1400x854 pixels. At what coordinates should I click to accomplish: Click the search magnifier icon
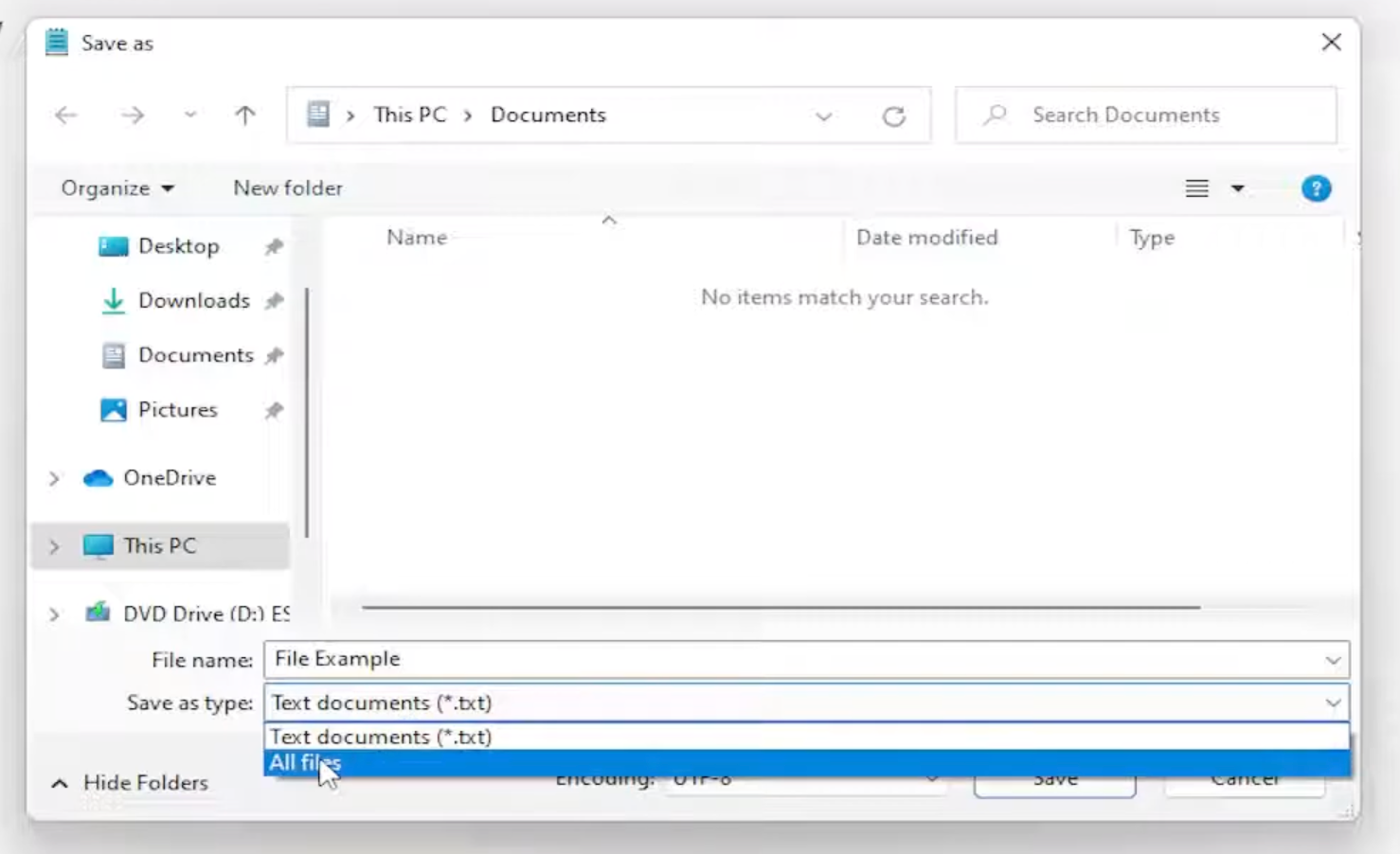pos(994,115)
